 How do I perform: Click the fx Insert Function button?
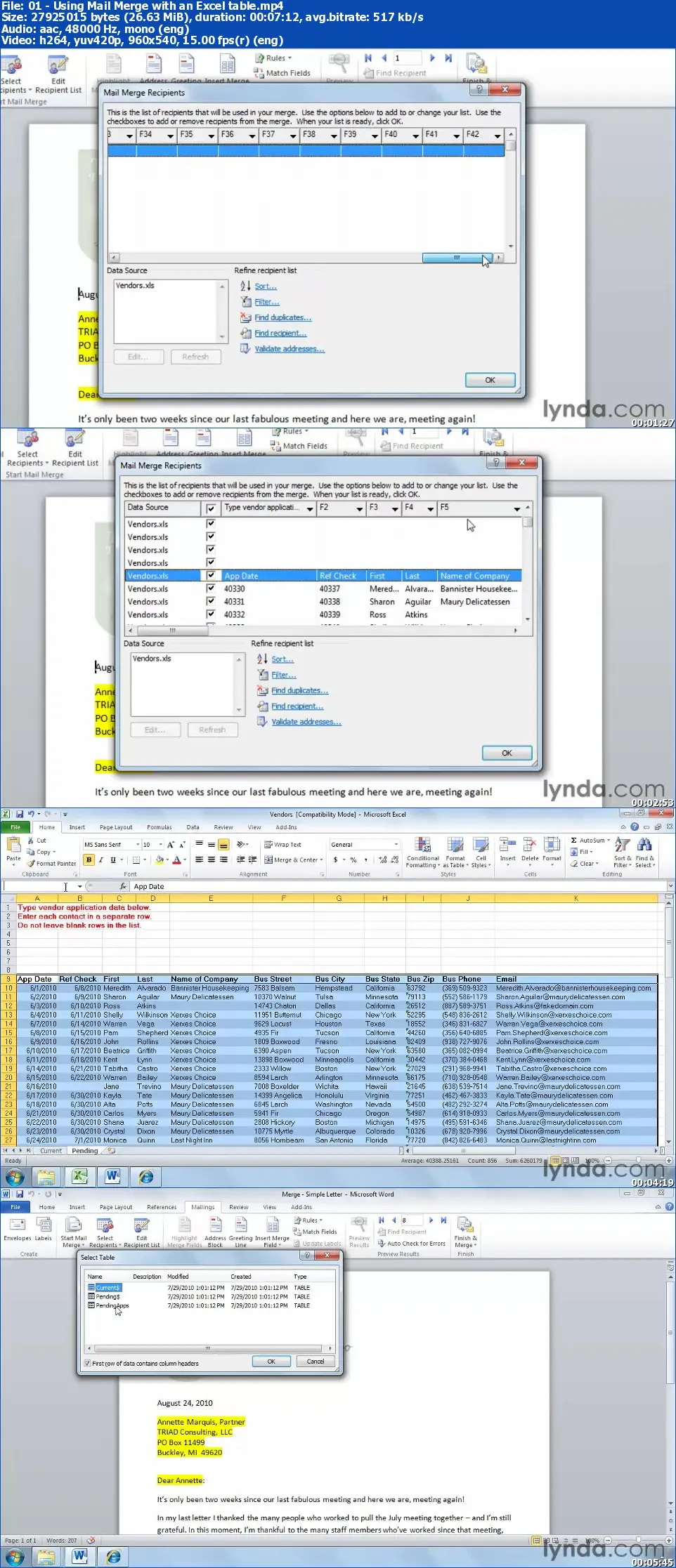(123, 886)
